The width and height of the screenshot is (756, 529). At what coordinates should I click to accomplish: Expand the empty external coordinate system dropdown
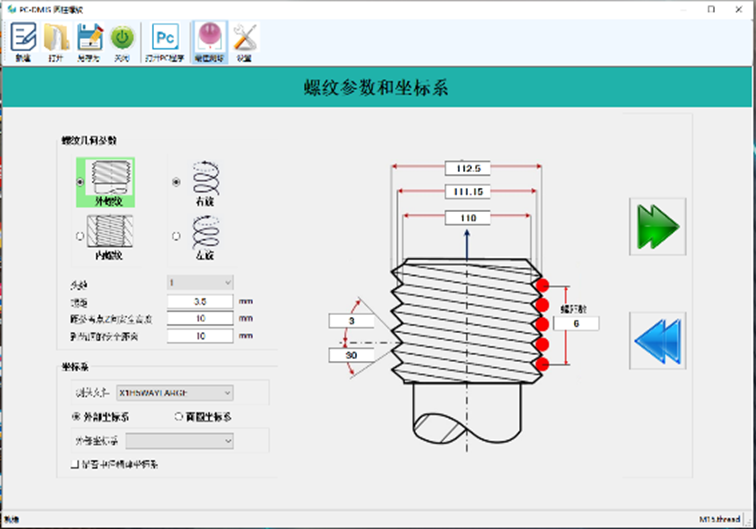coord(180,440)
